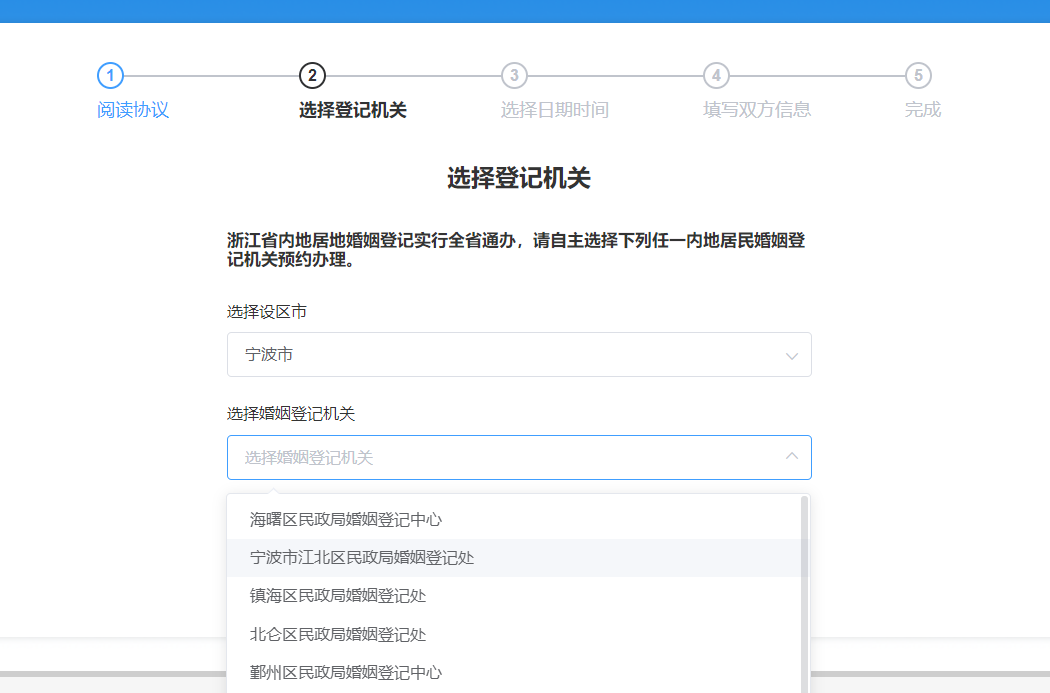The width and height of the screenshot is (1050, 693).
Task: Pick 镇海区民政局婚姻登记处 from the dropdown
Action: [x=338, y=596]
